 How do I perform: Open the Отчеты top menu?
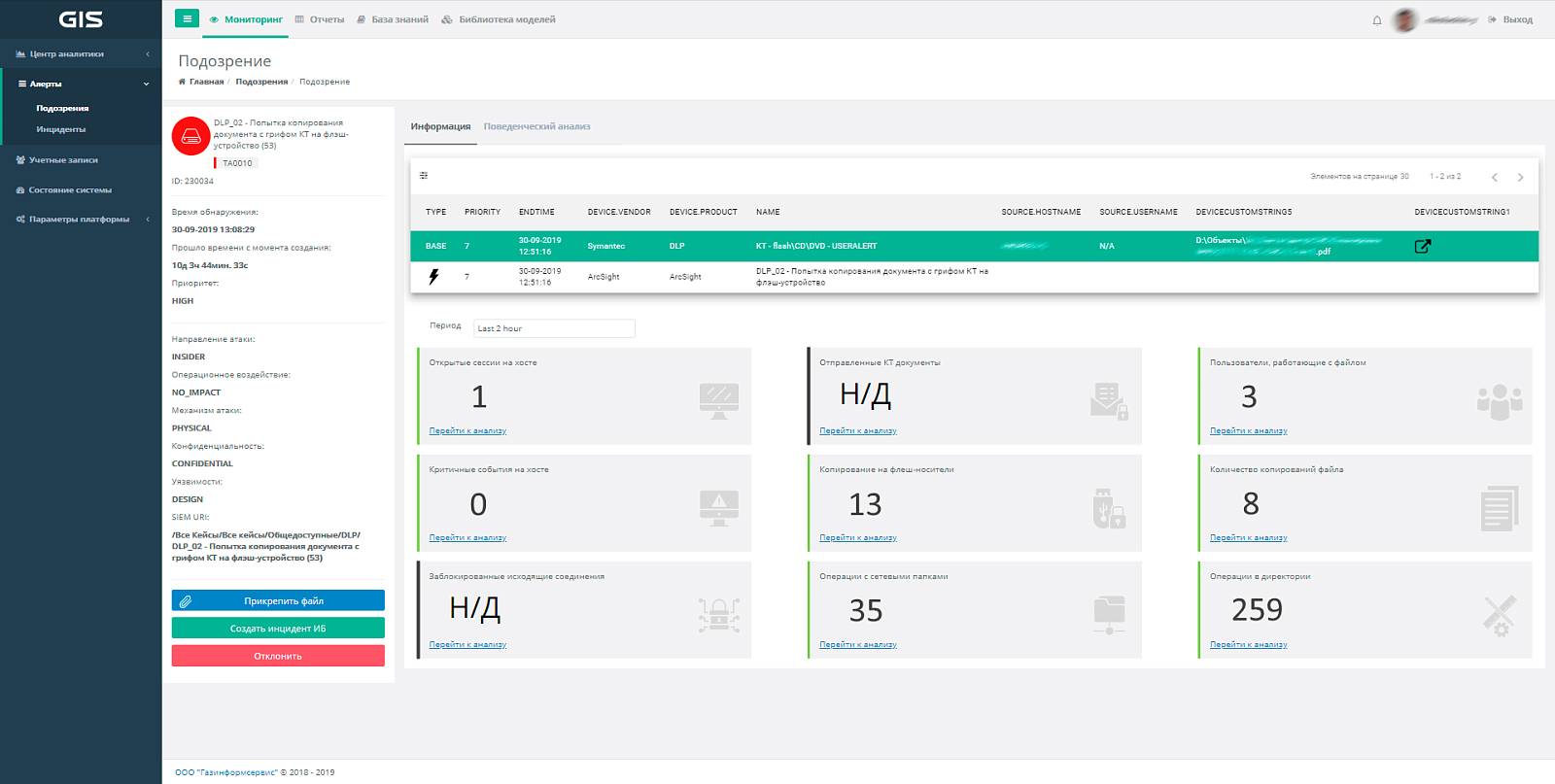point(320,19)
